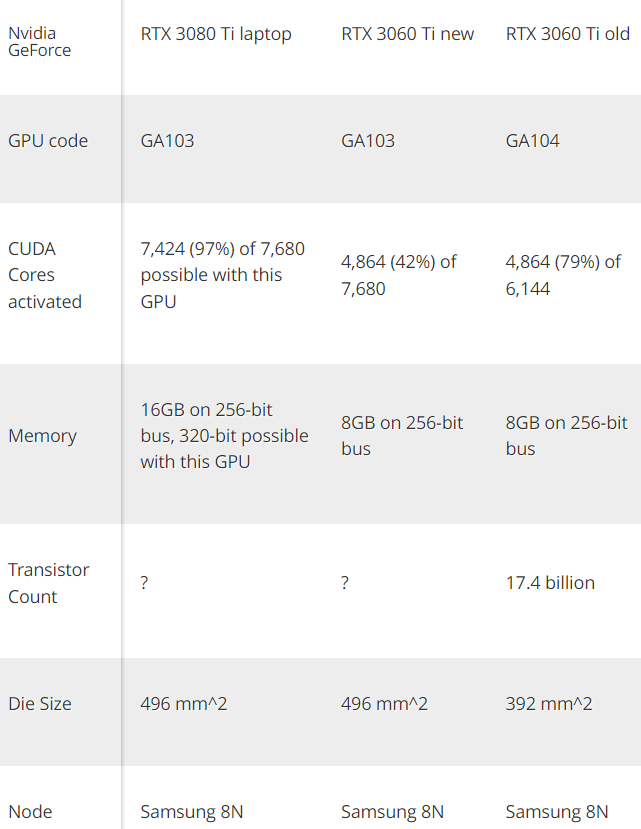
Task: Select the "4,864 (79%) of 6,144" cell
Action: coord(563,275)
